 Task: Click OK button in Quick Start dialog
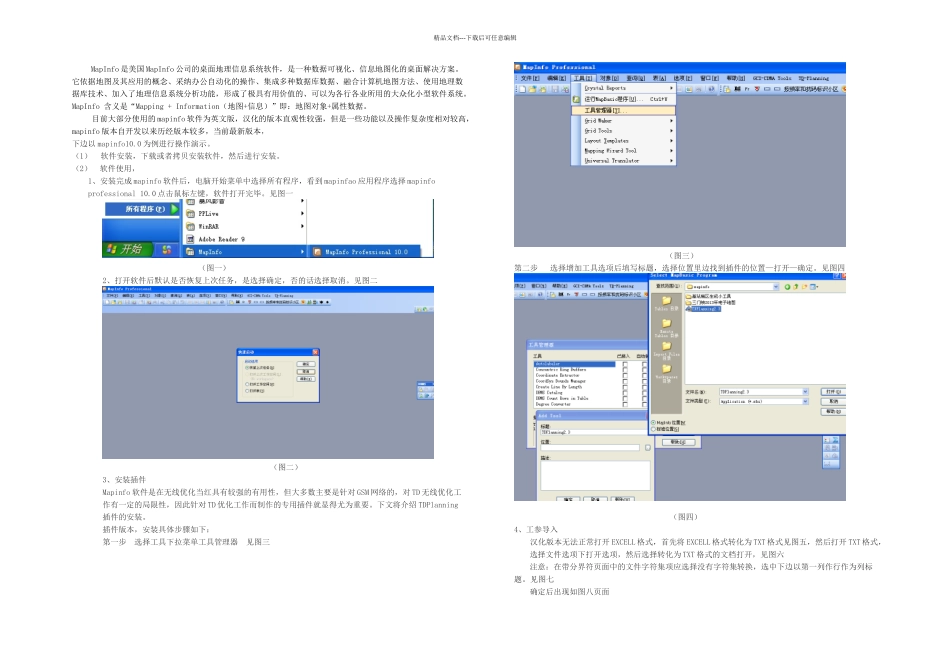306,364
